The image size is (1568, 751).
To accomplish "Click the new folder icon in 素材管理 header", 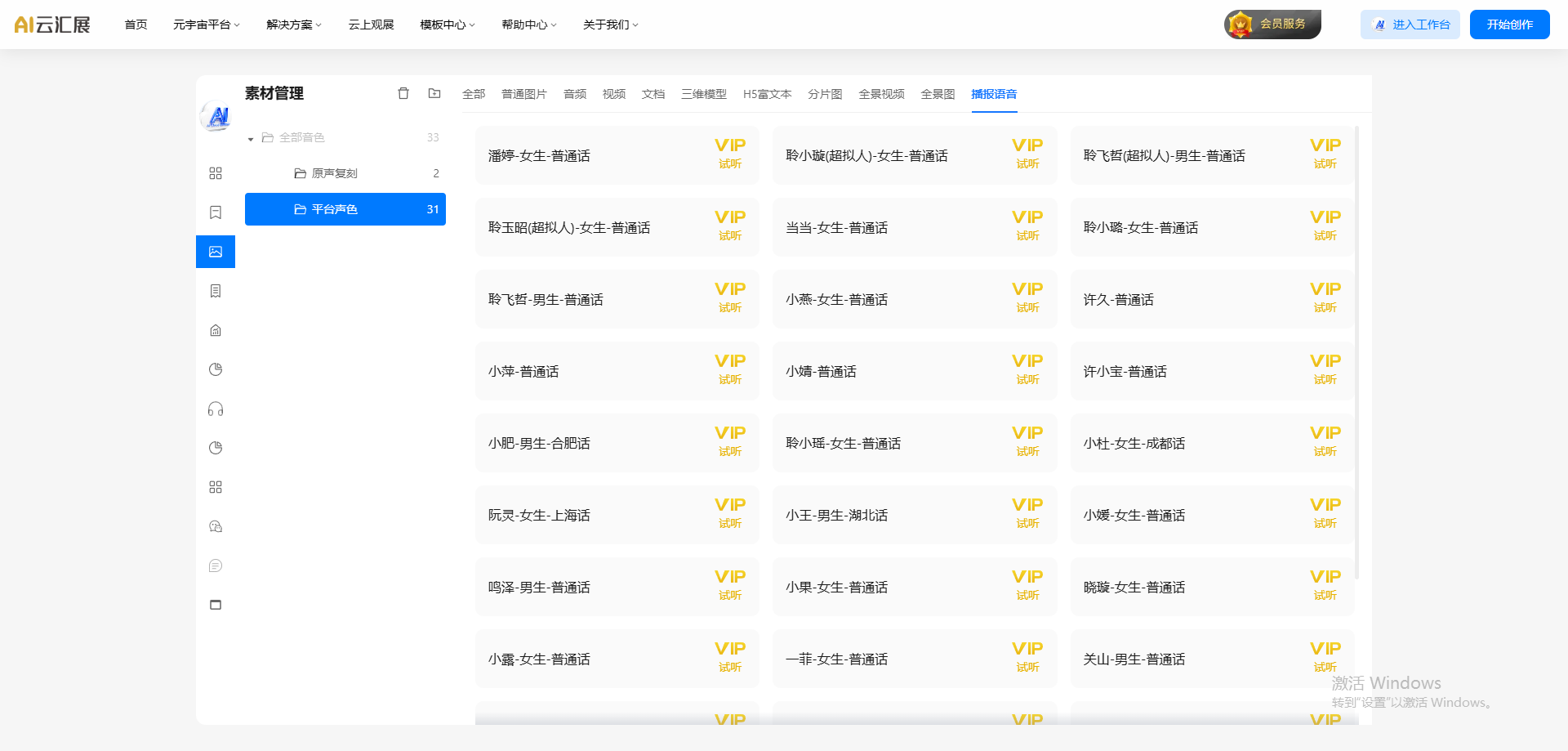I will point(434,93).
